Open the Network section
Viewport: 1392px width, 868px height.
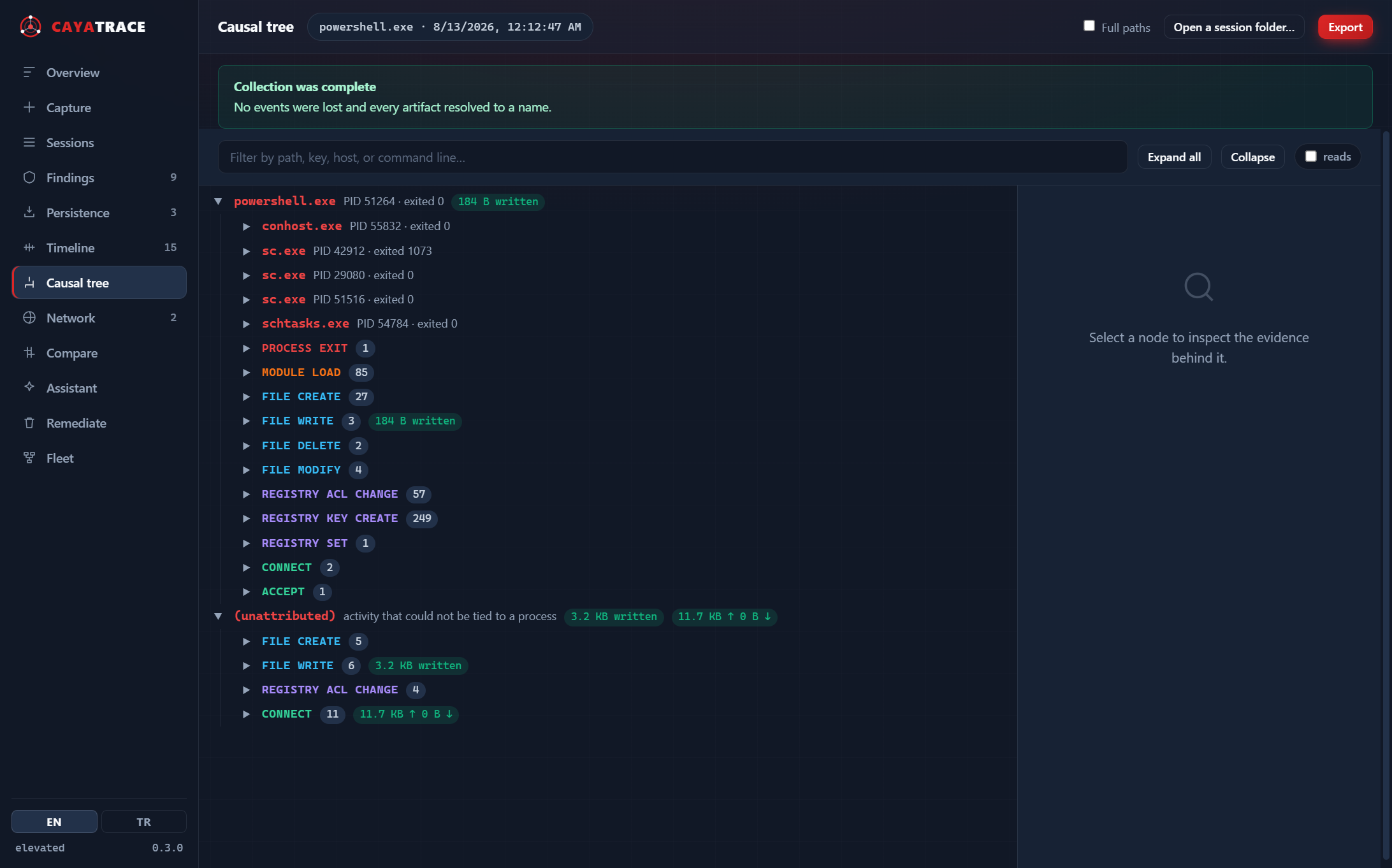(99, 317)
